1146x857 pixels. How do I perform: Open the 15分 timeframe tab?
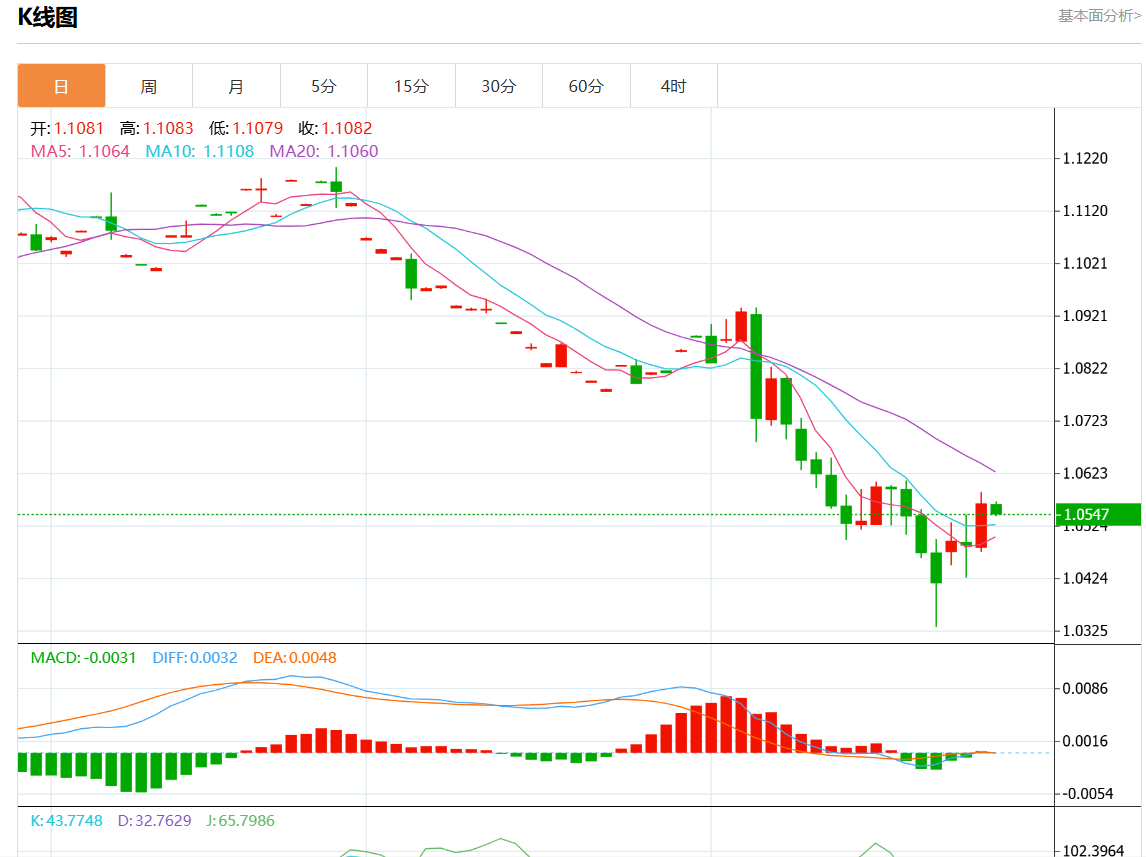411,86
